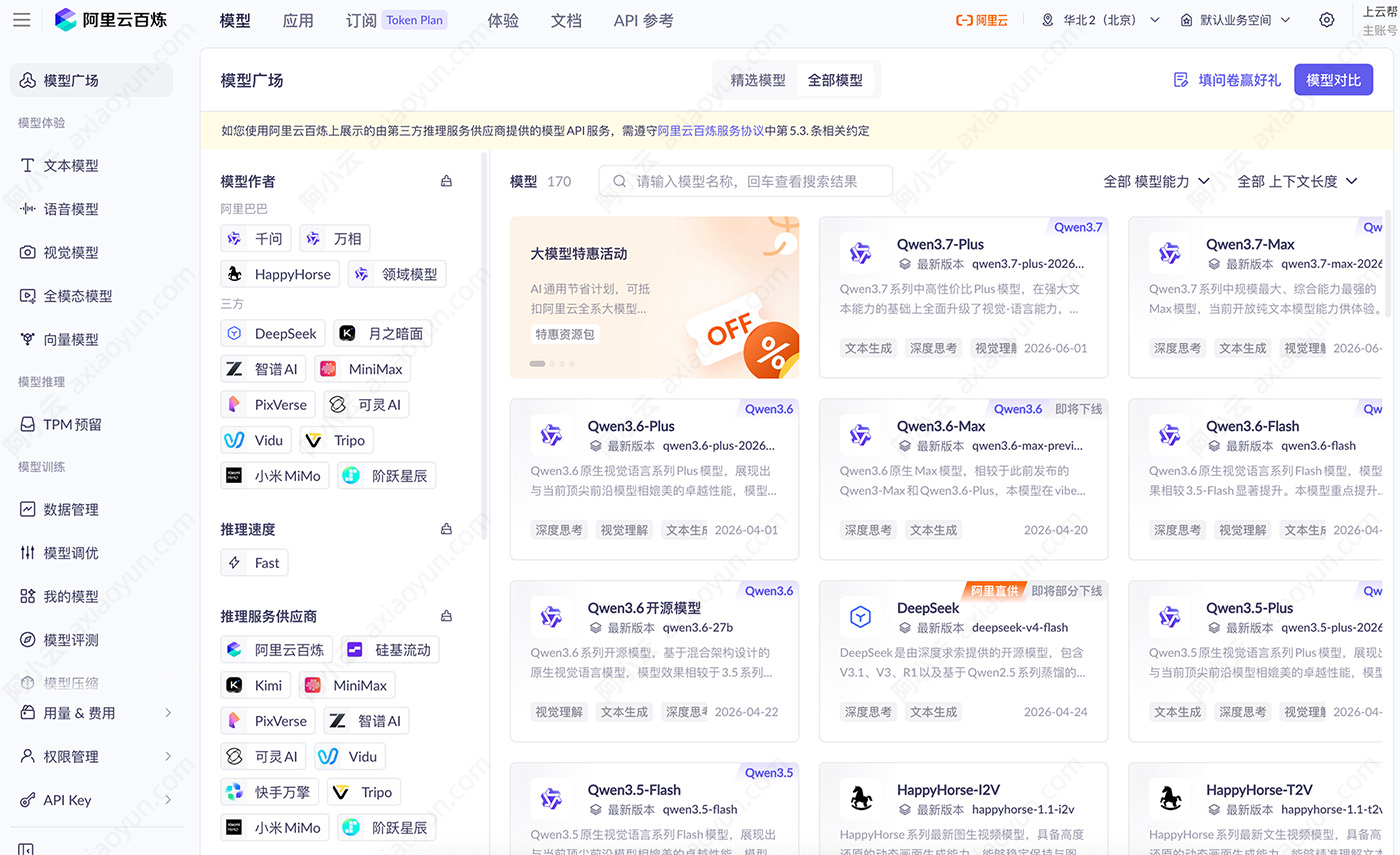Filter by 千问 model author

tap(256, 238)
